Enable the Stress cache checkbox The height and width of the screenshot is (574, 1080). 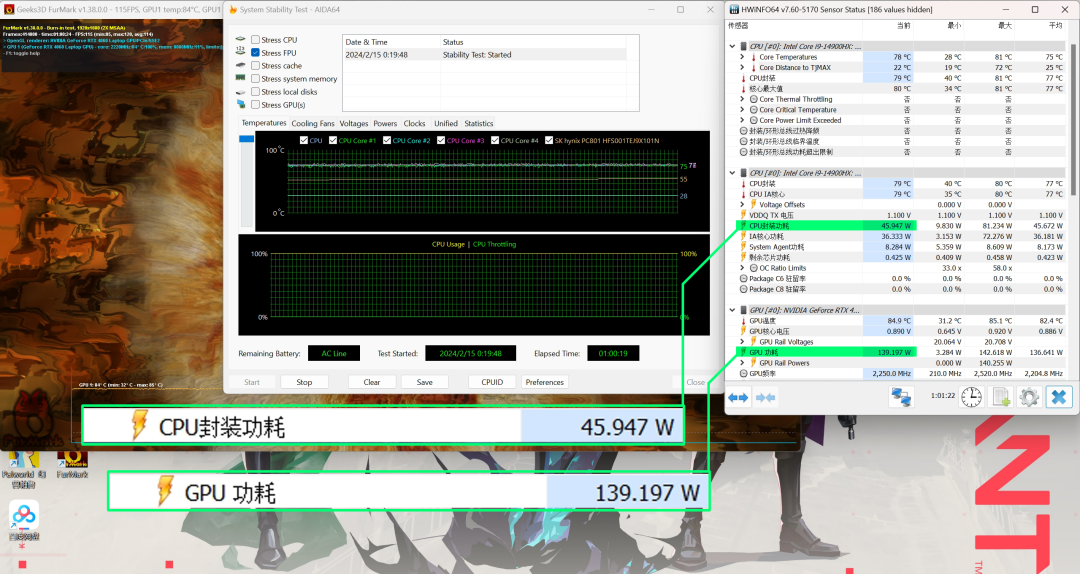coord(256,66)
